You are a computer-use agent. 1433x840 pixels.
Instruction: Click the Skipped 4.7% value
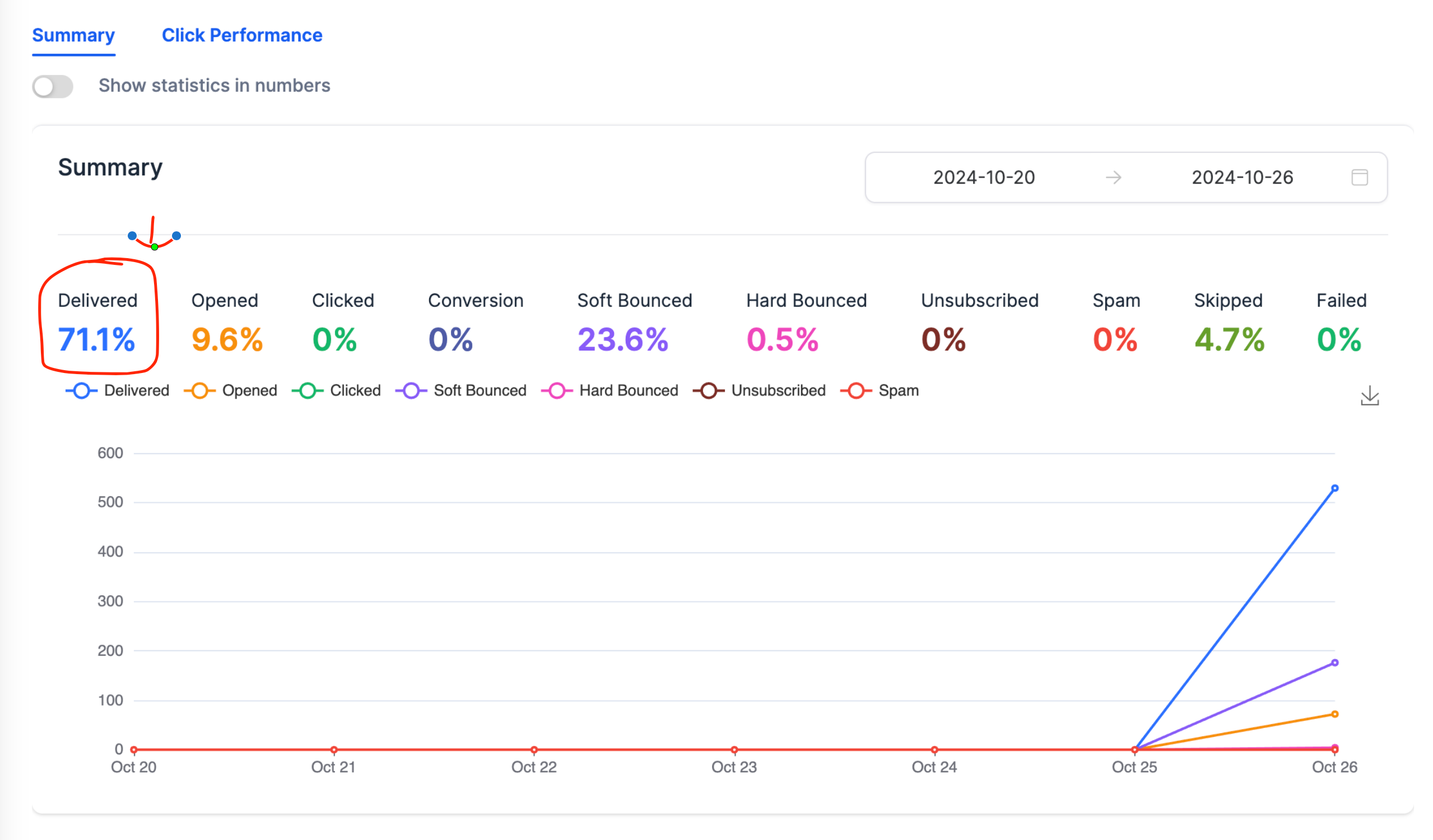[x=1230, y=340]
